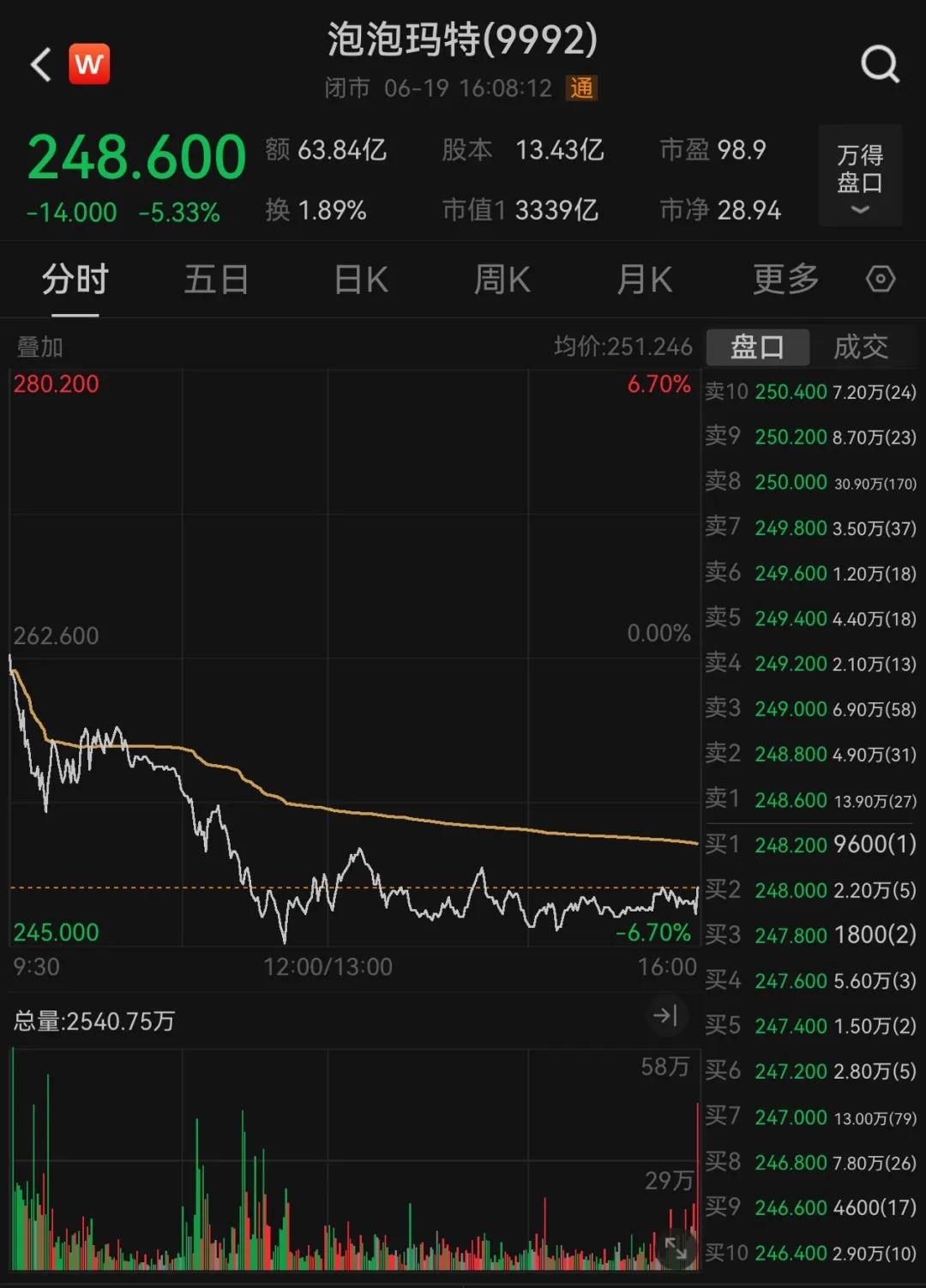Tap the back arrow icon

[40, 65]
